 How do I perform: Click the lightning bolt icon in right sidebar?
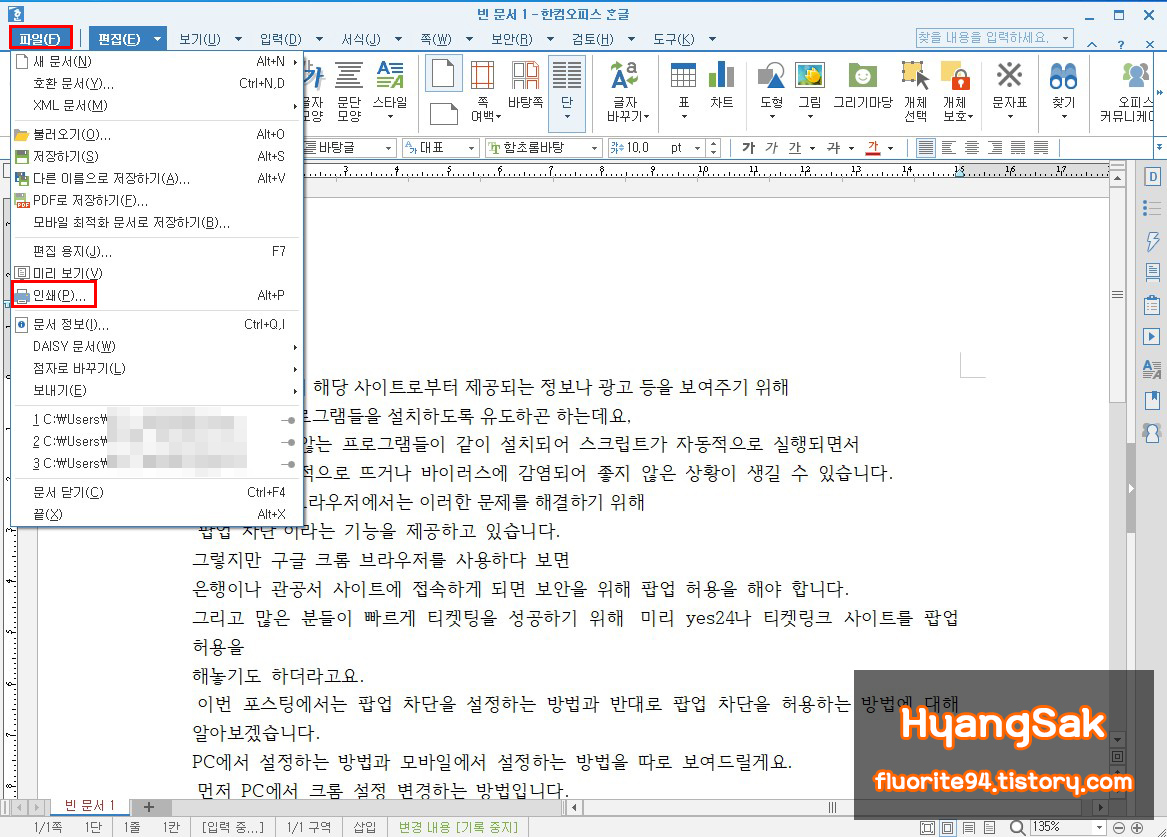(x=1152, y=241)
